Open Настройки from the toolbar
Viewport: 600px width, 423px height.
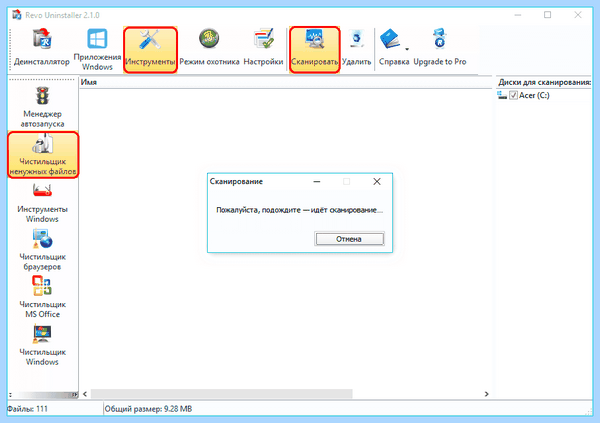(263, 48)
